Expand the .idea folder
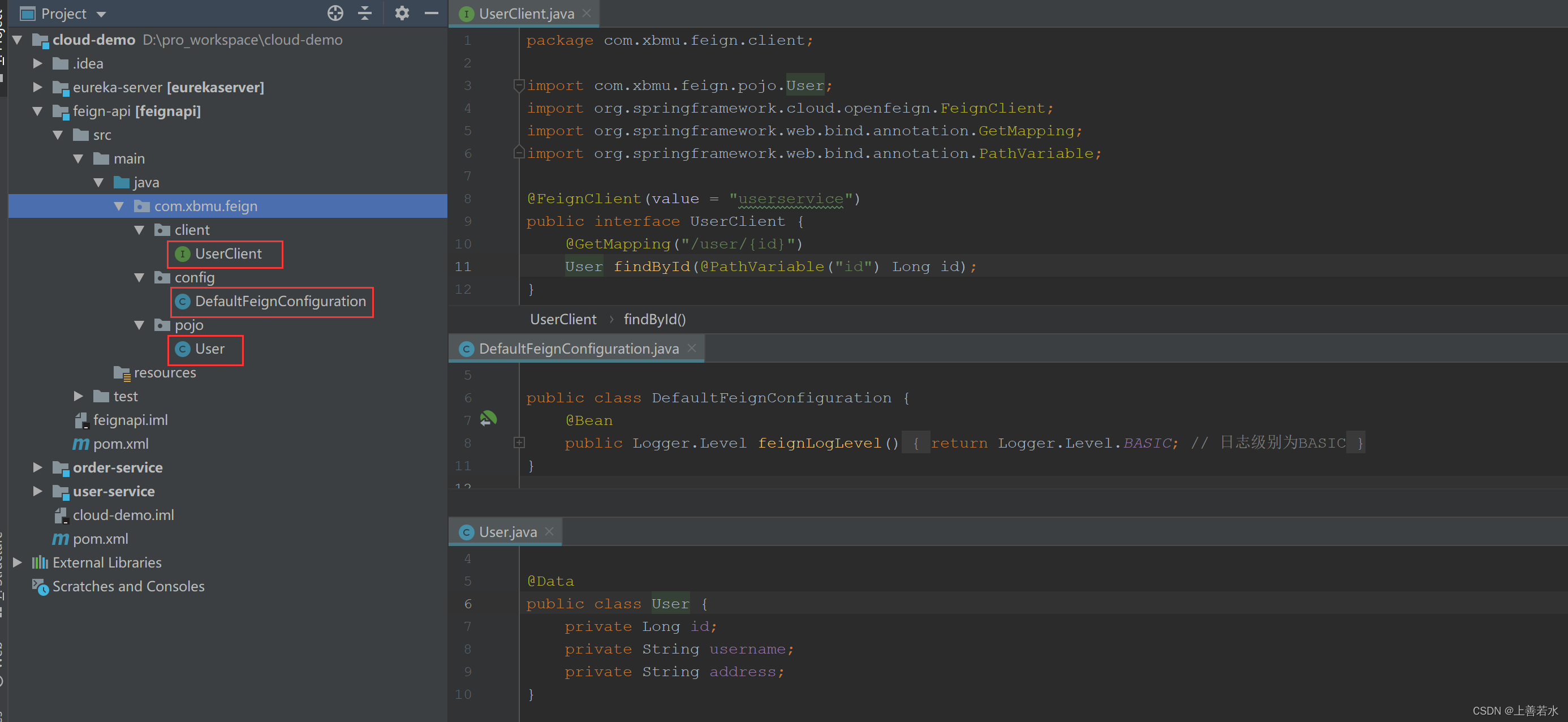 [x=38, y=63]
